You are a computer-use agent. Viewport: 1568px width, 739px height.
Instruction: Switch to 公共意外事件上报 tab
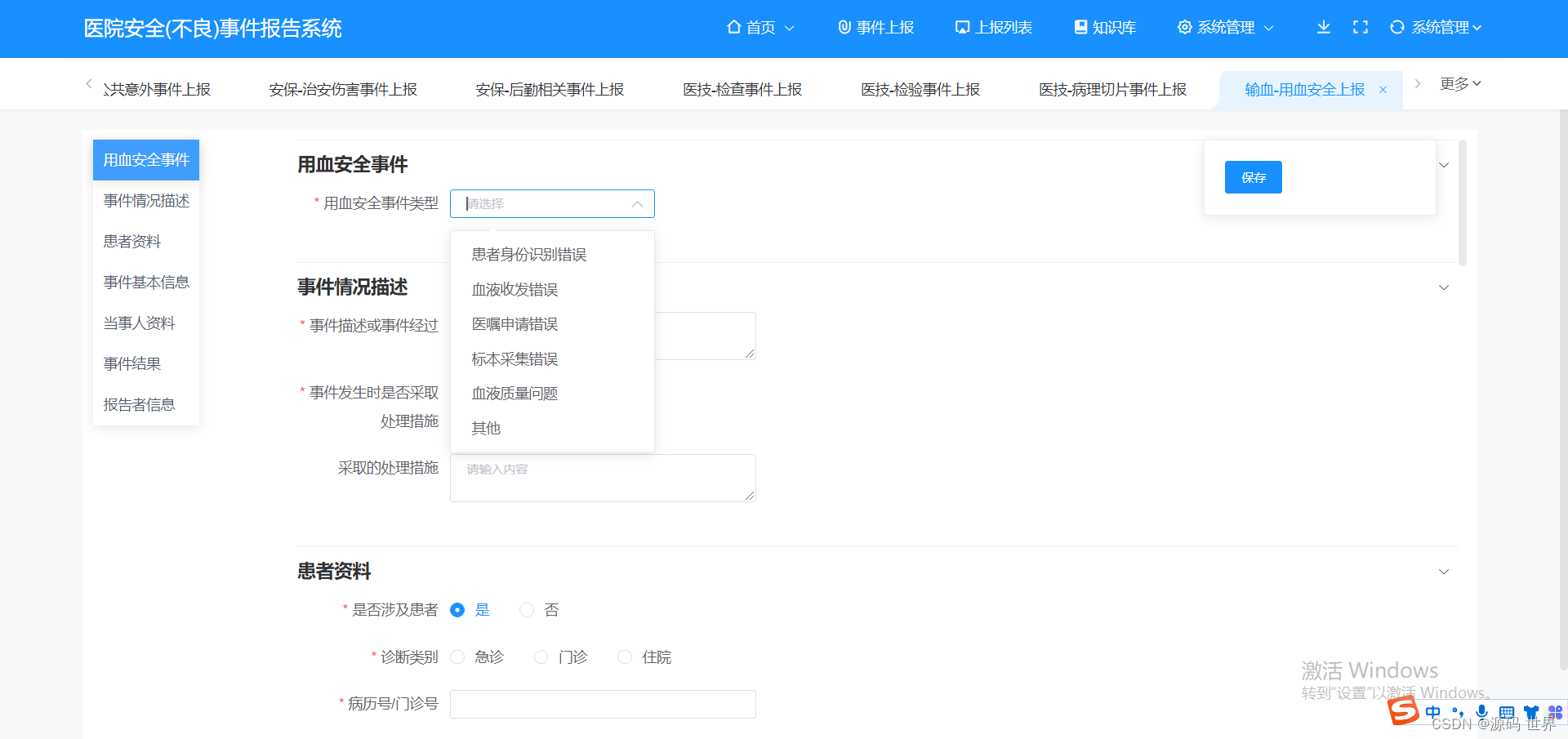click(x=157, y=90)
